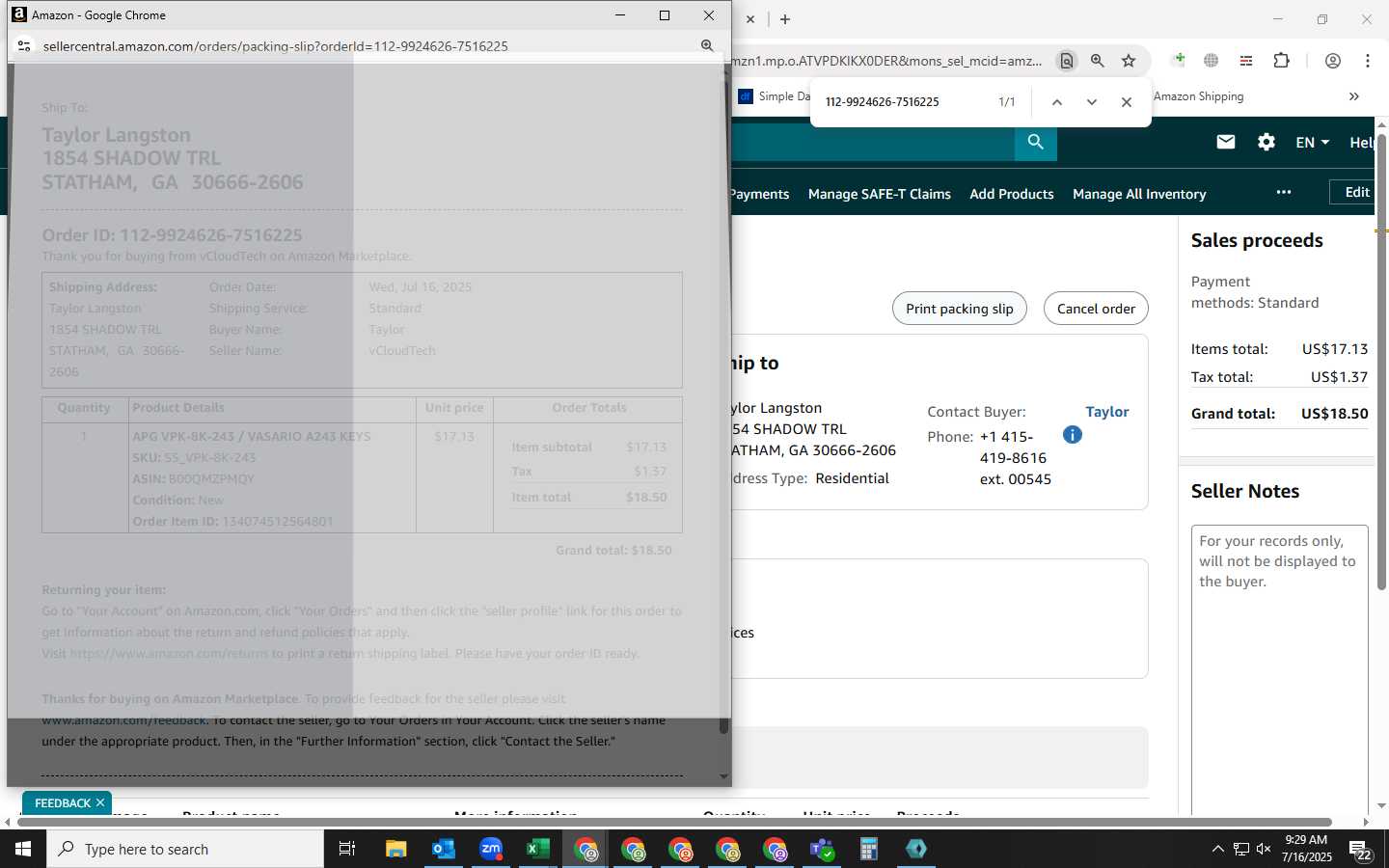1389x868 pixels.
Task: Open the mail messages icon in Seller Central
Action: (x=1226, y=142)
